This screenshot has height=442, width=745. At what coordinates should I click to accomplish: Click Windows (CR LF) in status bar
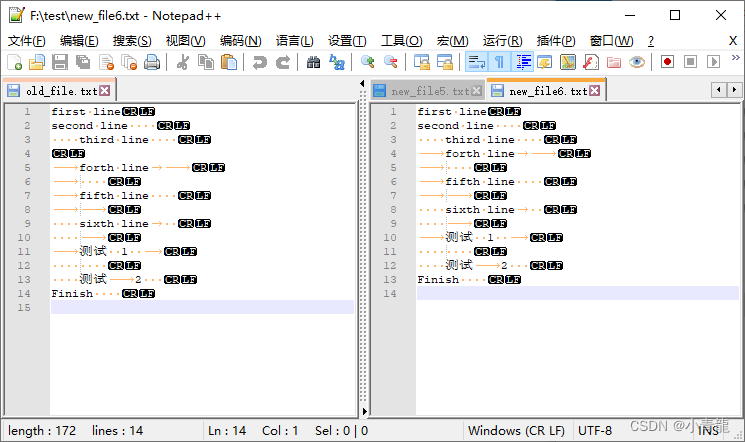tap(516, 431)
